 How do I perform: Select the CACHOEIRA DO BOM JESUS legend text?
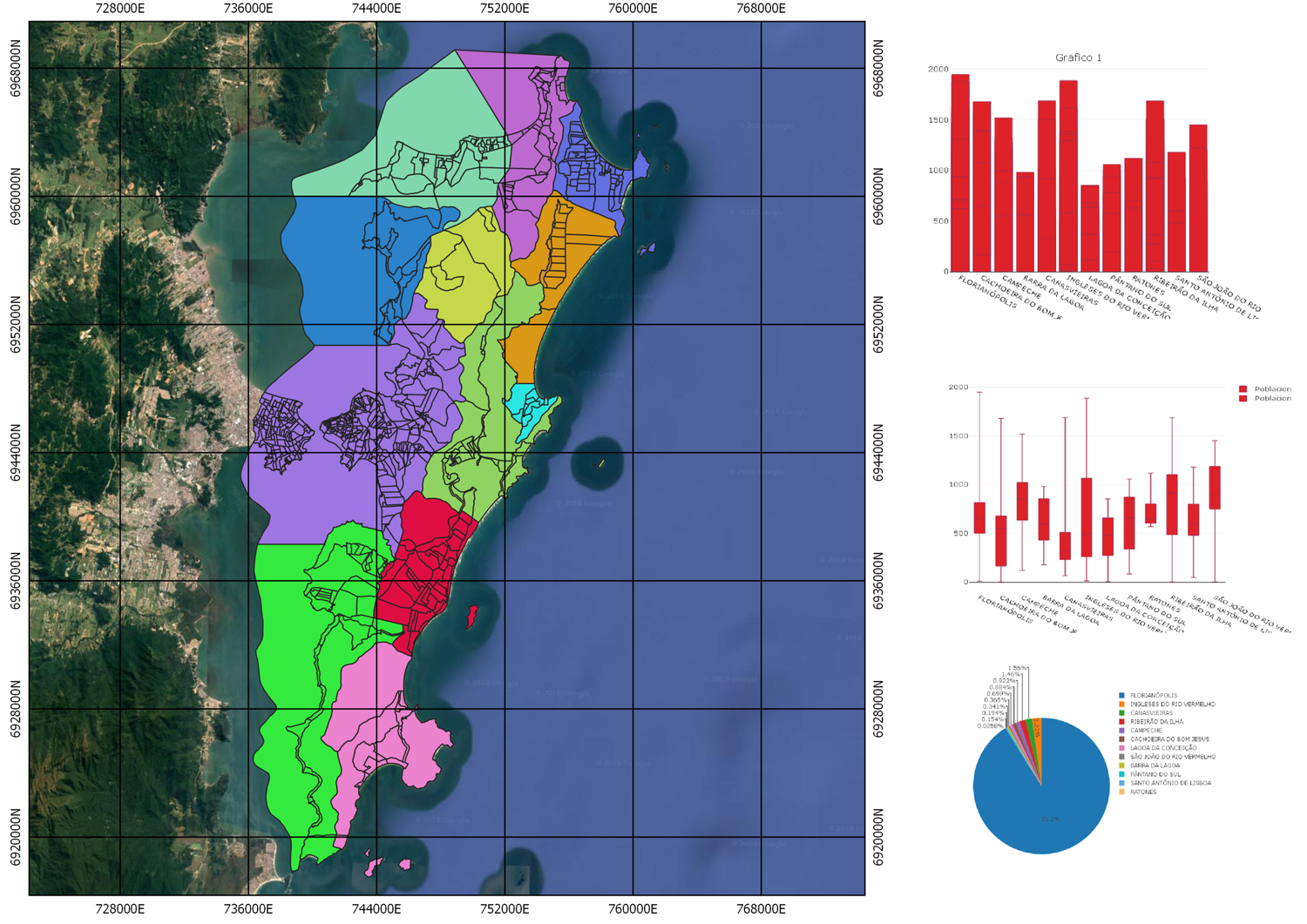coord(1172,739)
